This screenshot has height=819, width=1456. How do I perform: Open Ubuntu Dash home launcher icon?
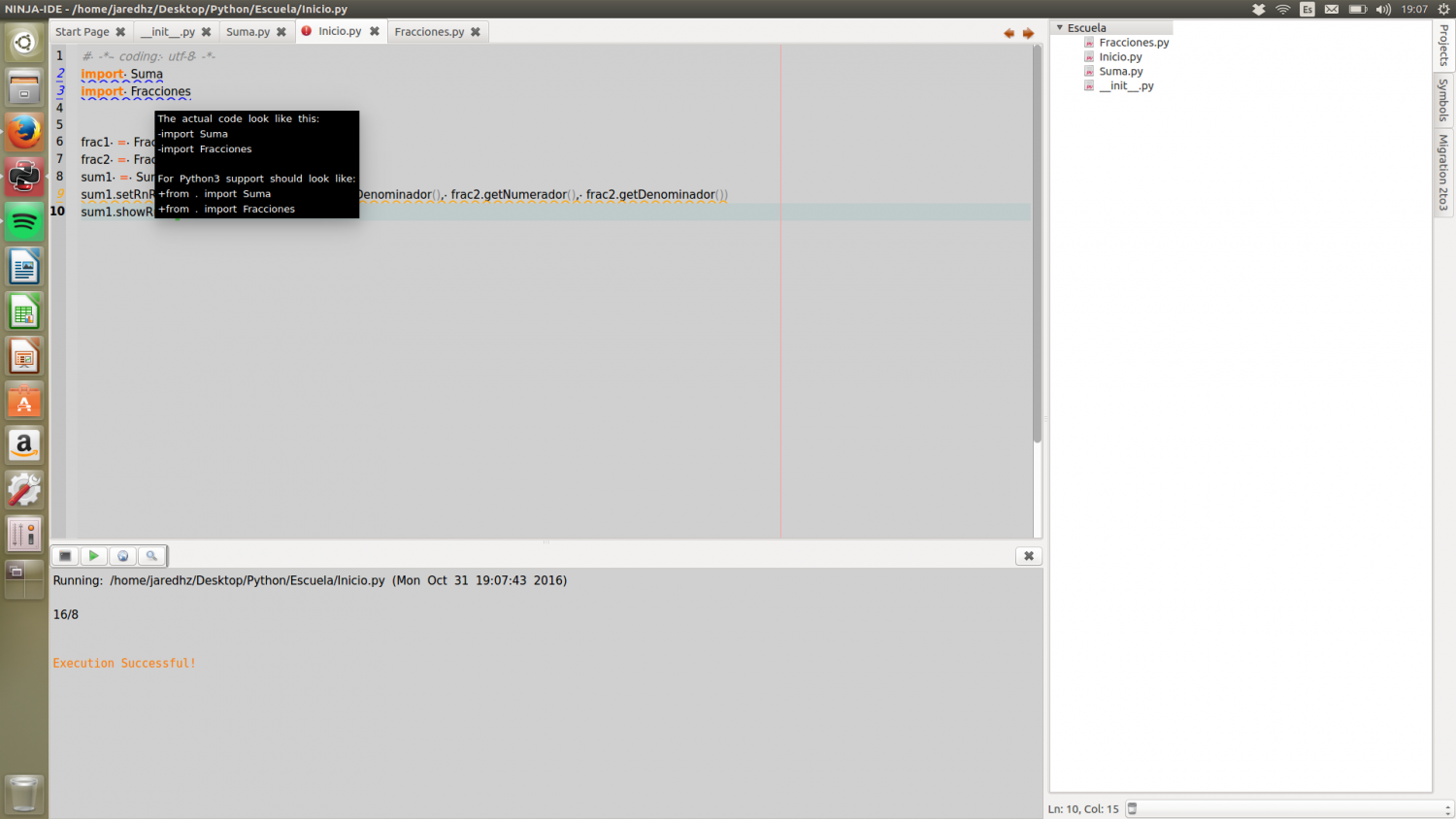pyautogui.click(x=24, y=43)
